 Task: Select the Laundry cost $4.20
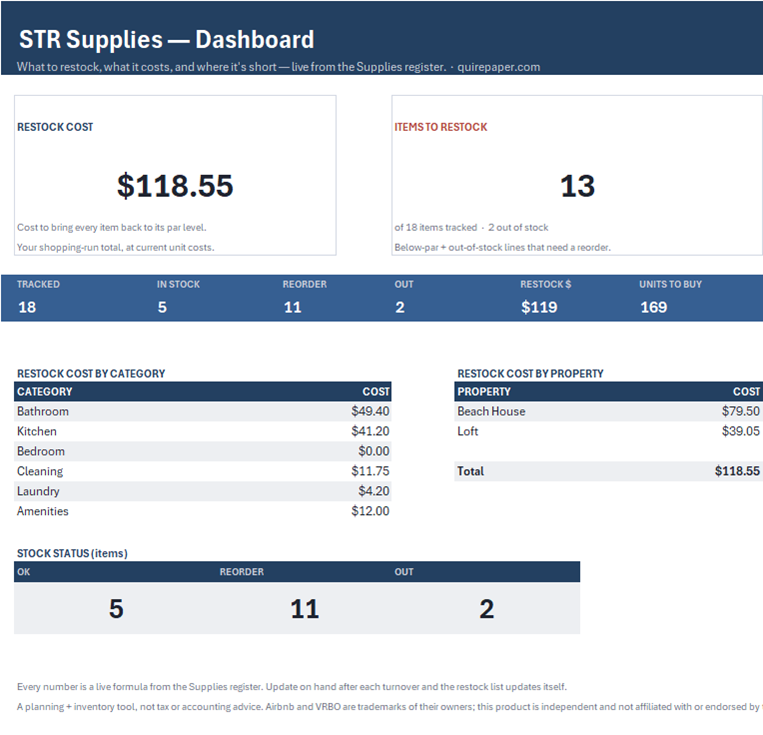[x=374, y=491]
